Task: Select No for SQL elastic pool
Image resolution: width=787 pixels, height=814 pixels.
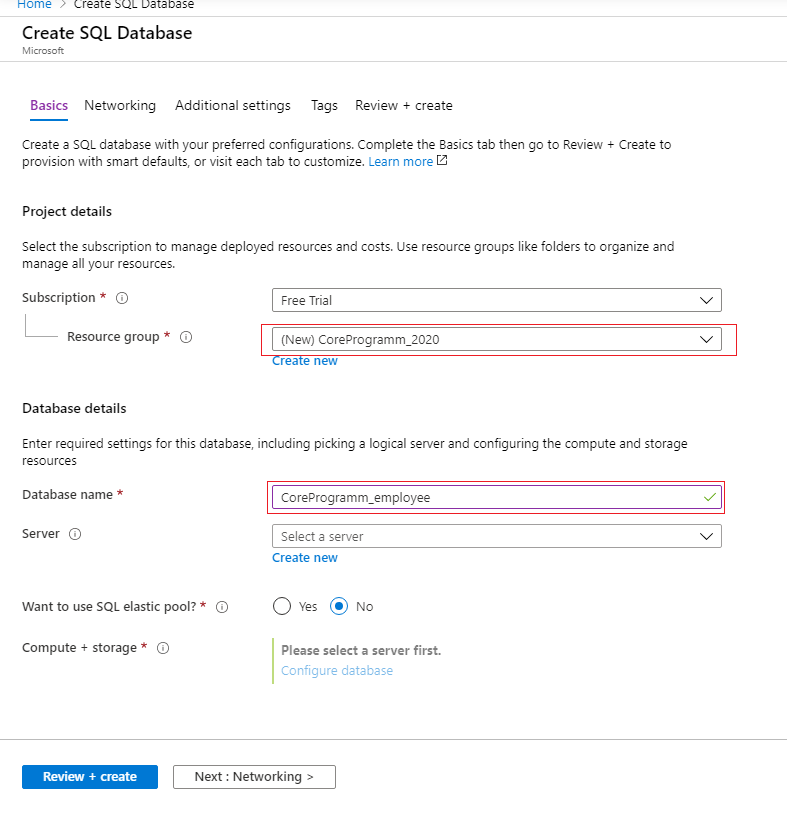Action: pos(340,606)
